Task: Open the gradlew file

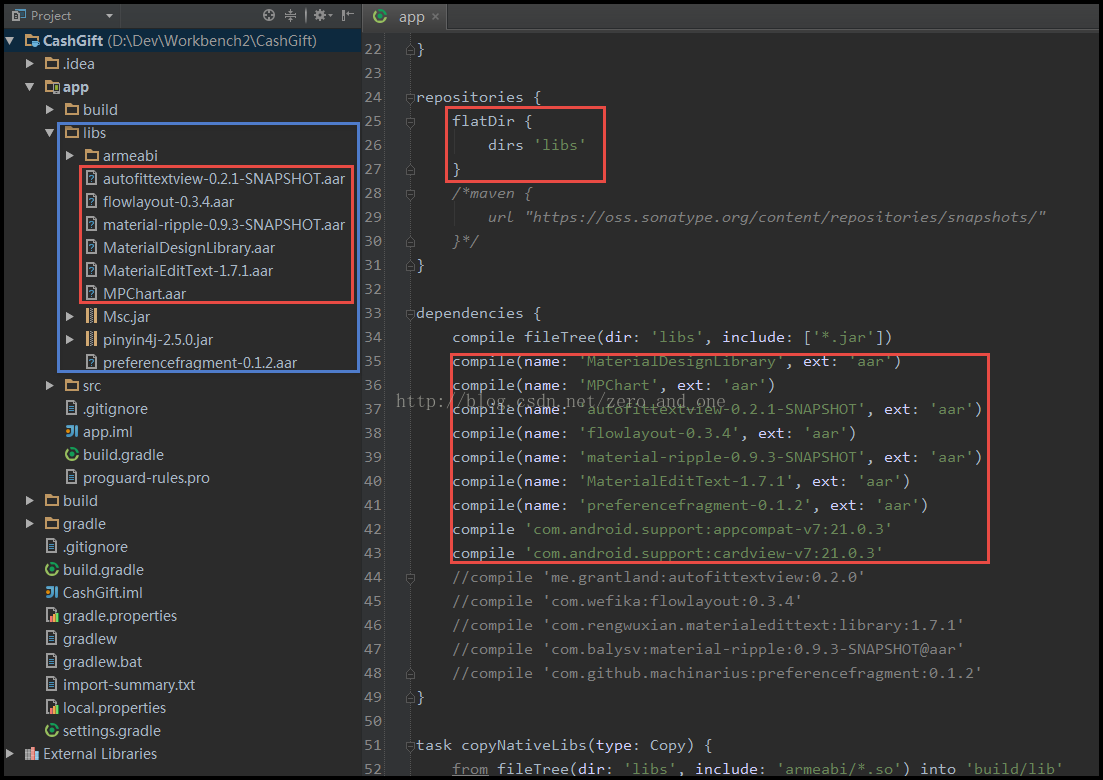Action: point(89,639)
